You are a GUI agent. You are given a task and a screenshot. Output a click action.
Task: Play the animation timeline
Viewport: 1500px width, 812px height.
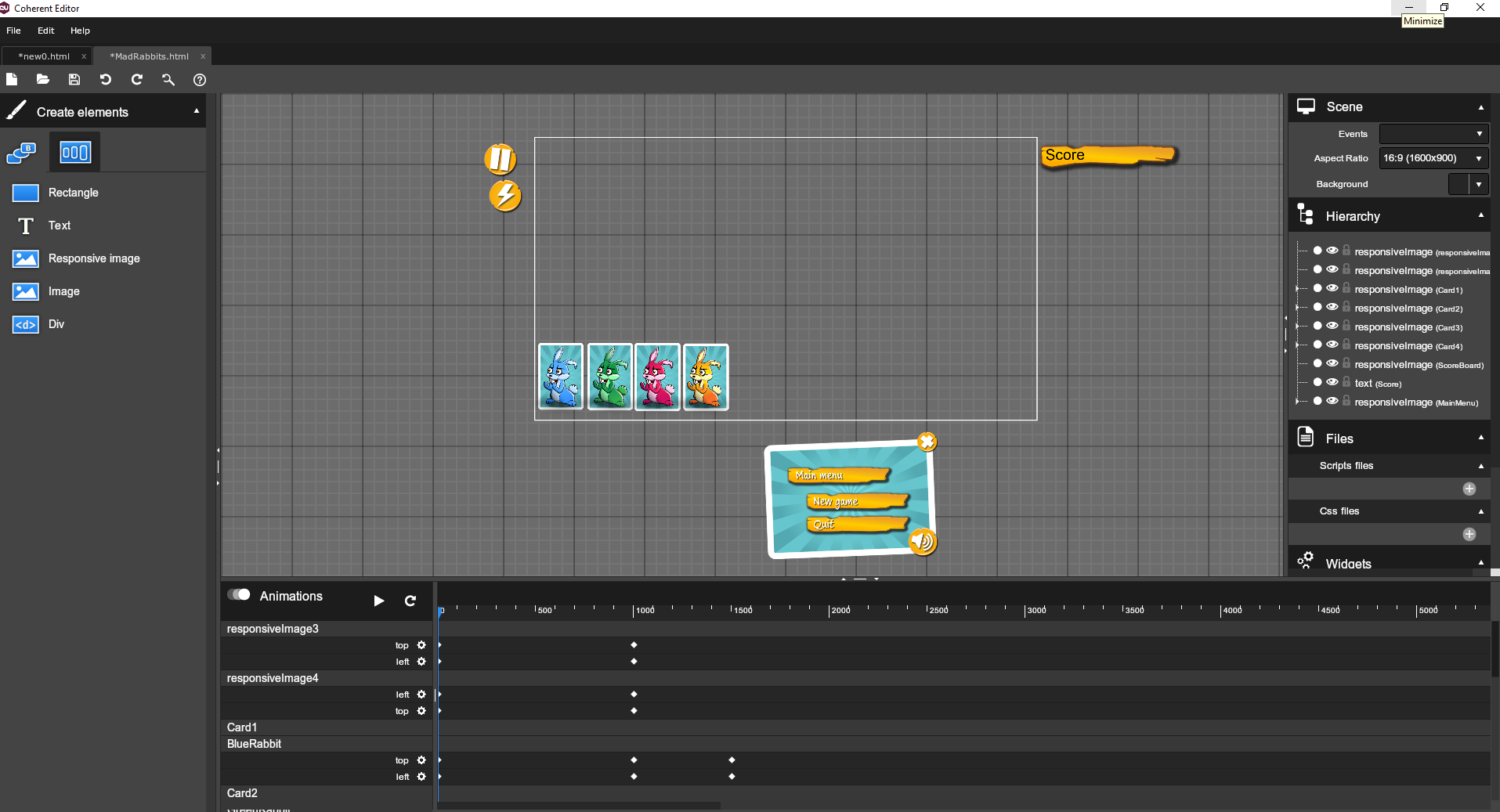coord(379,601)
